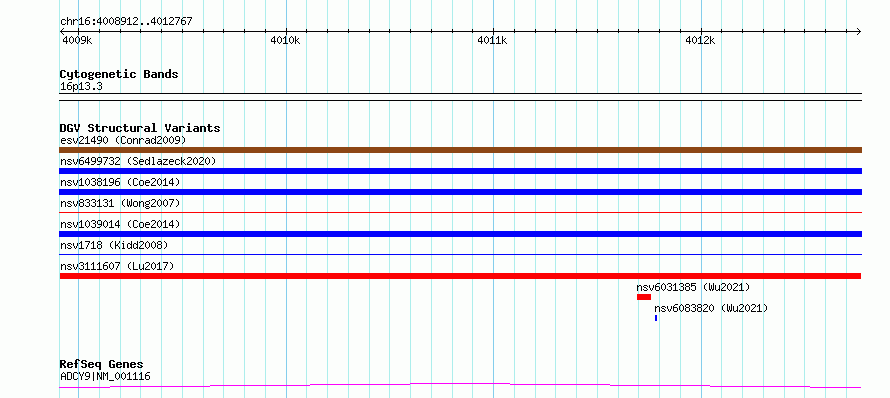The height and width of the screenshot is (398, 890).
Task: Select the nsv1718 thin blue line
Action: coord(460,254)
